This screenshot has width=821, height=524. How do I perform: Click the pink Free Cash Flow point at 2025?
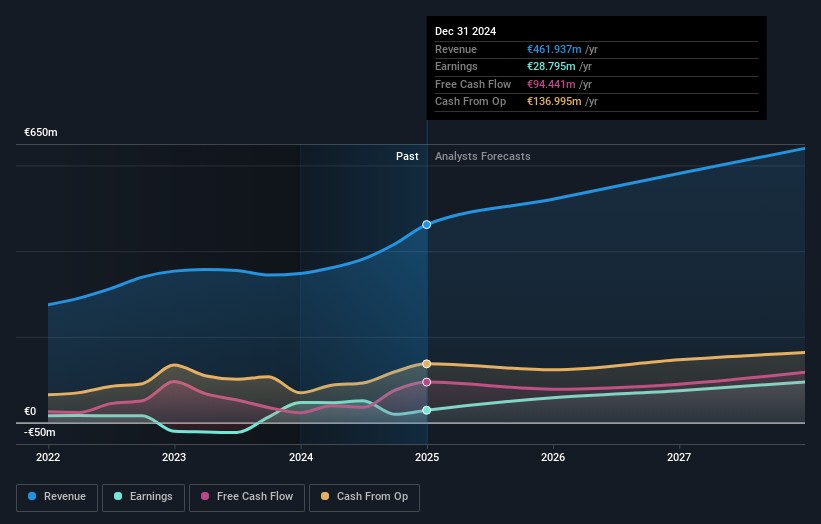(x=427, y=382)
